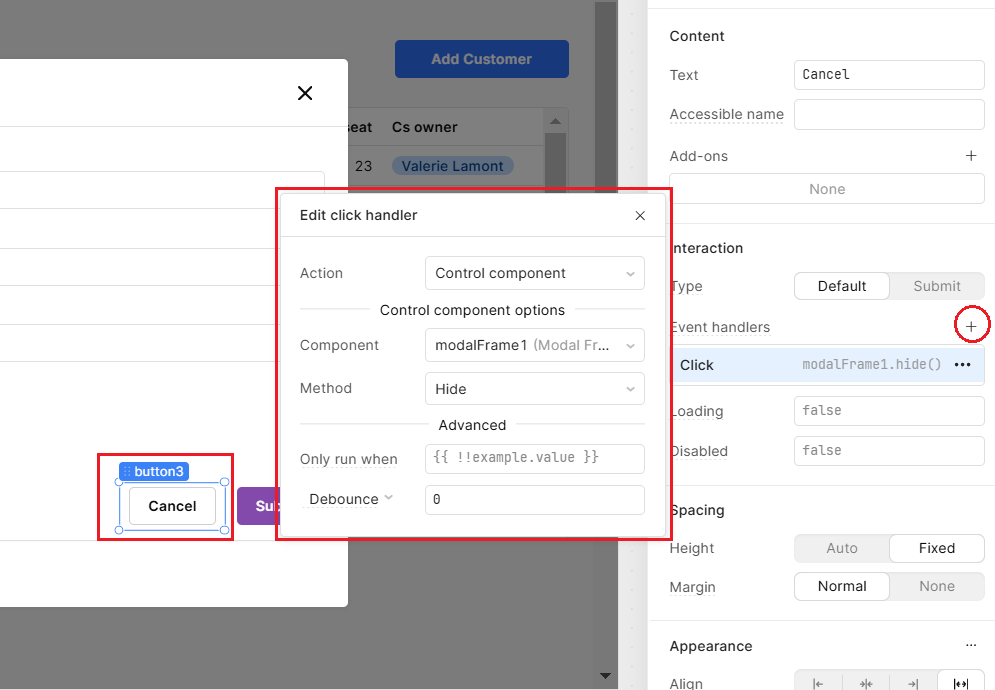
Task: Select the Click modalFrame1.hide() event handler row
Action: pos(828,365)
